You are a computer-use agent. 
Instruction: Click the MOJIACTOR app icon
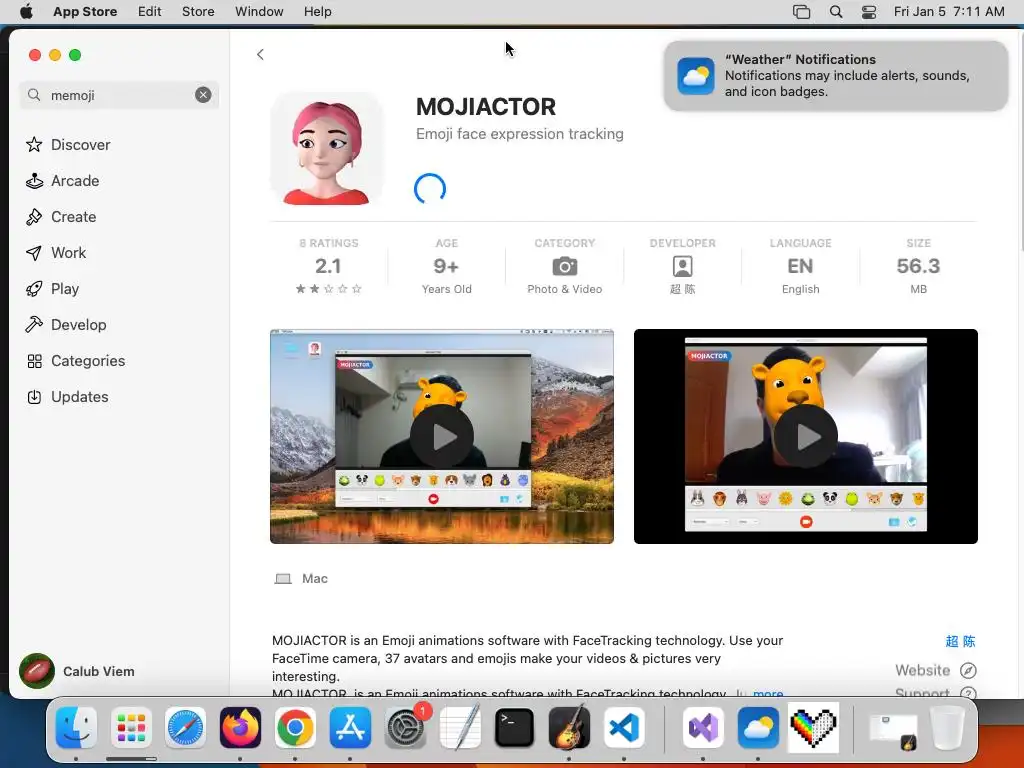[327, 149]
